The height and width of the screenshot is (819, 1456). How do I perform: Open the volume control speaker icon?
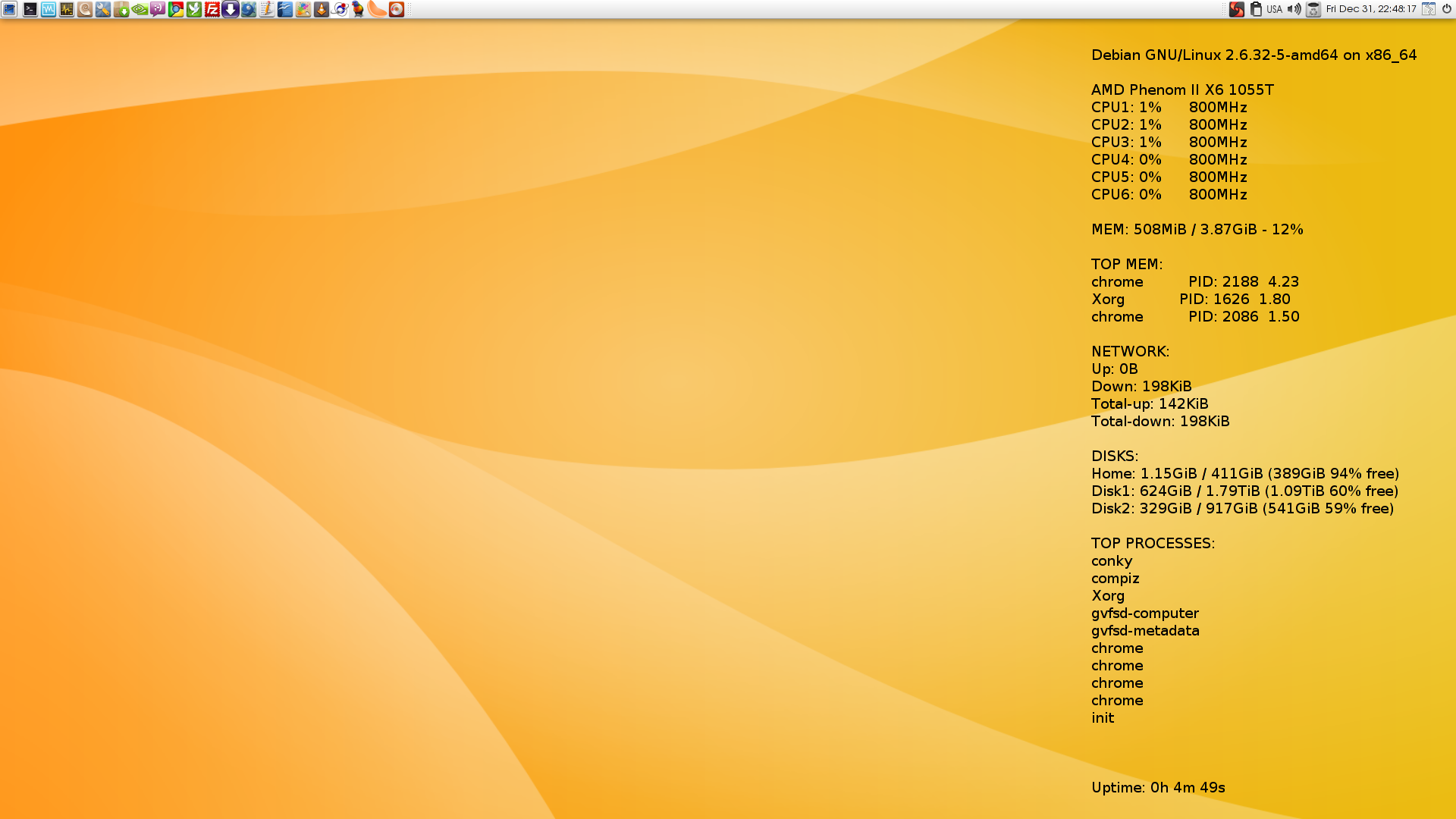[1294, 9]
